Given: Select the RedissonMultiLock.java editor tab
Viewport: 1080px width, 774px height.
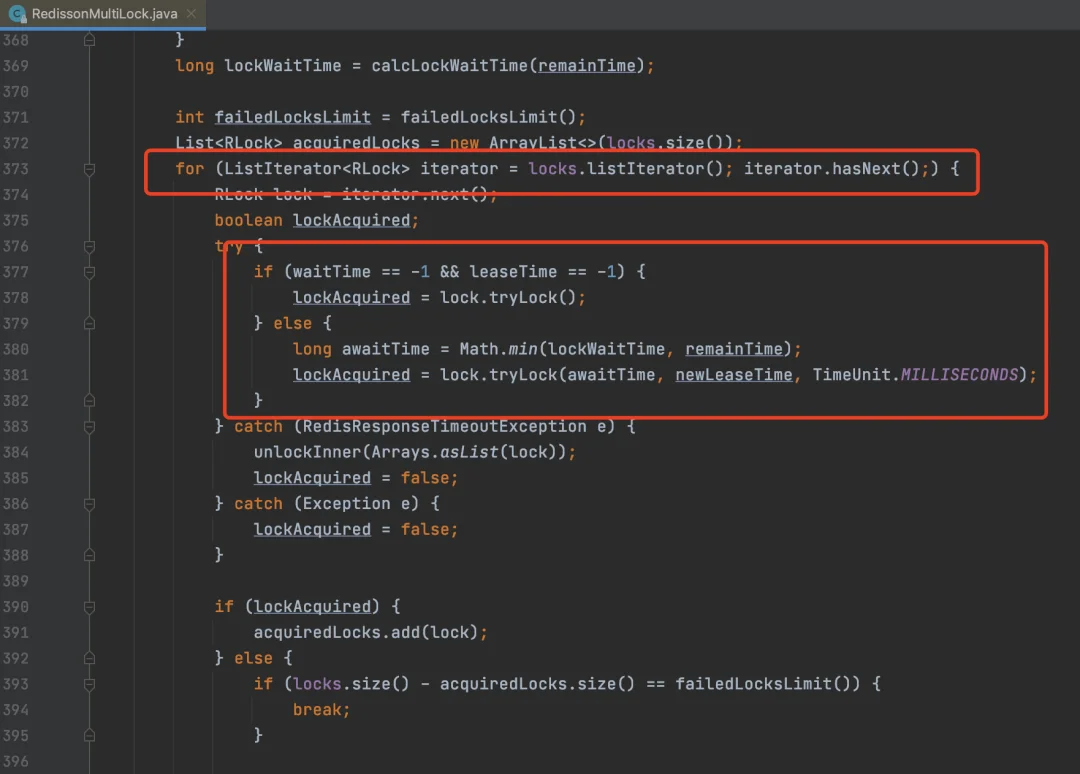Looking at the screenshot, I should tap(103, 14).
